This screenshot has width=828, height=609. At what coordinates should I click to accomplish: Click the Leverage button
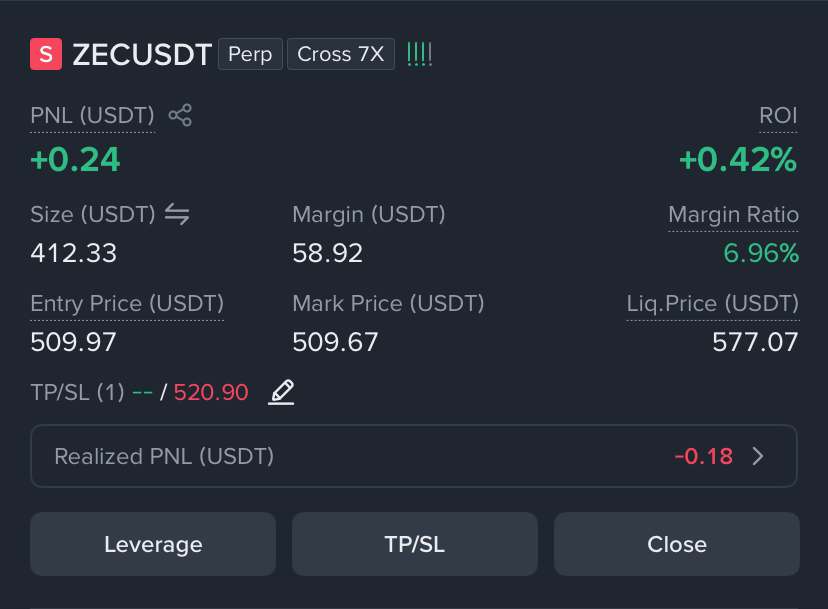tap(153, 544)
